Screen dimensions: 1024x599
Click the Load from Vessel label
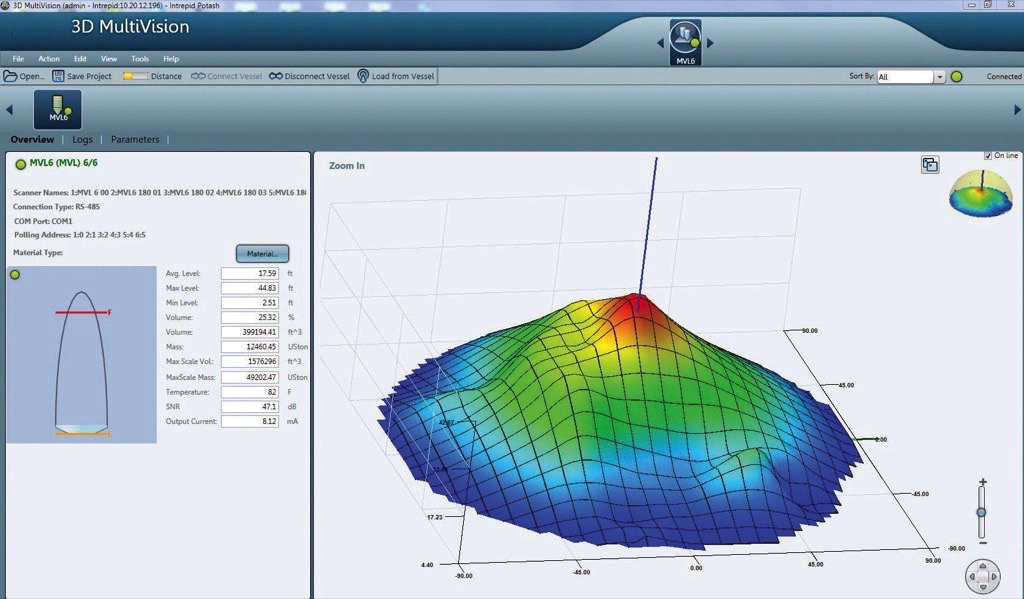(x=403, y=76)
